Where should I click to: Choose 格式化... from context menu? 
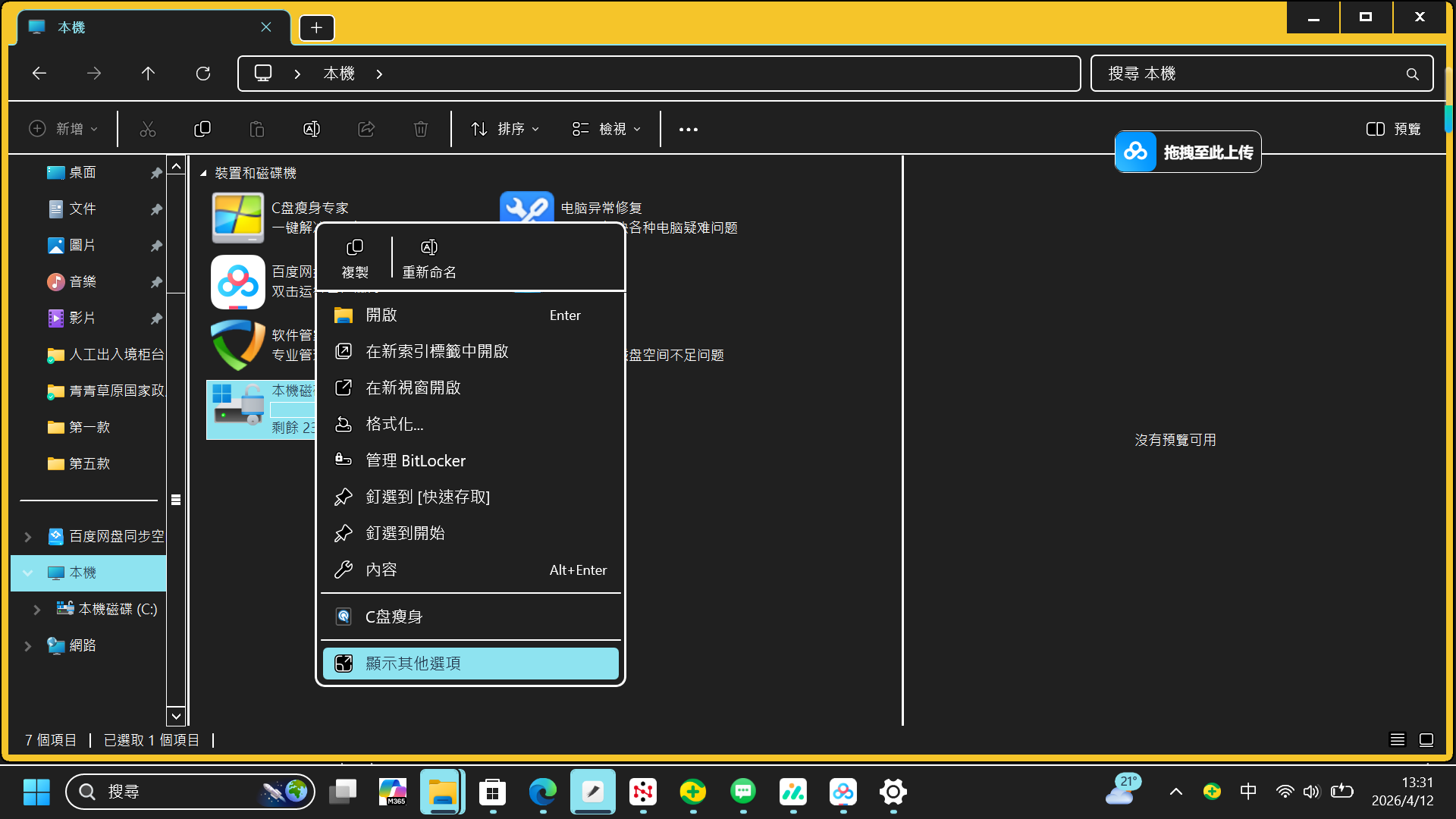pyautogui.click(x=470, y=425)
